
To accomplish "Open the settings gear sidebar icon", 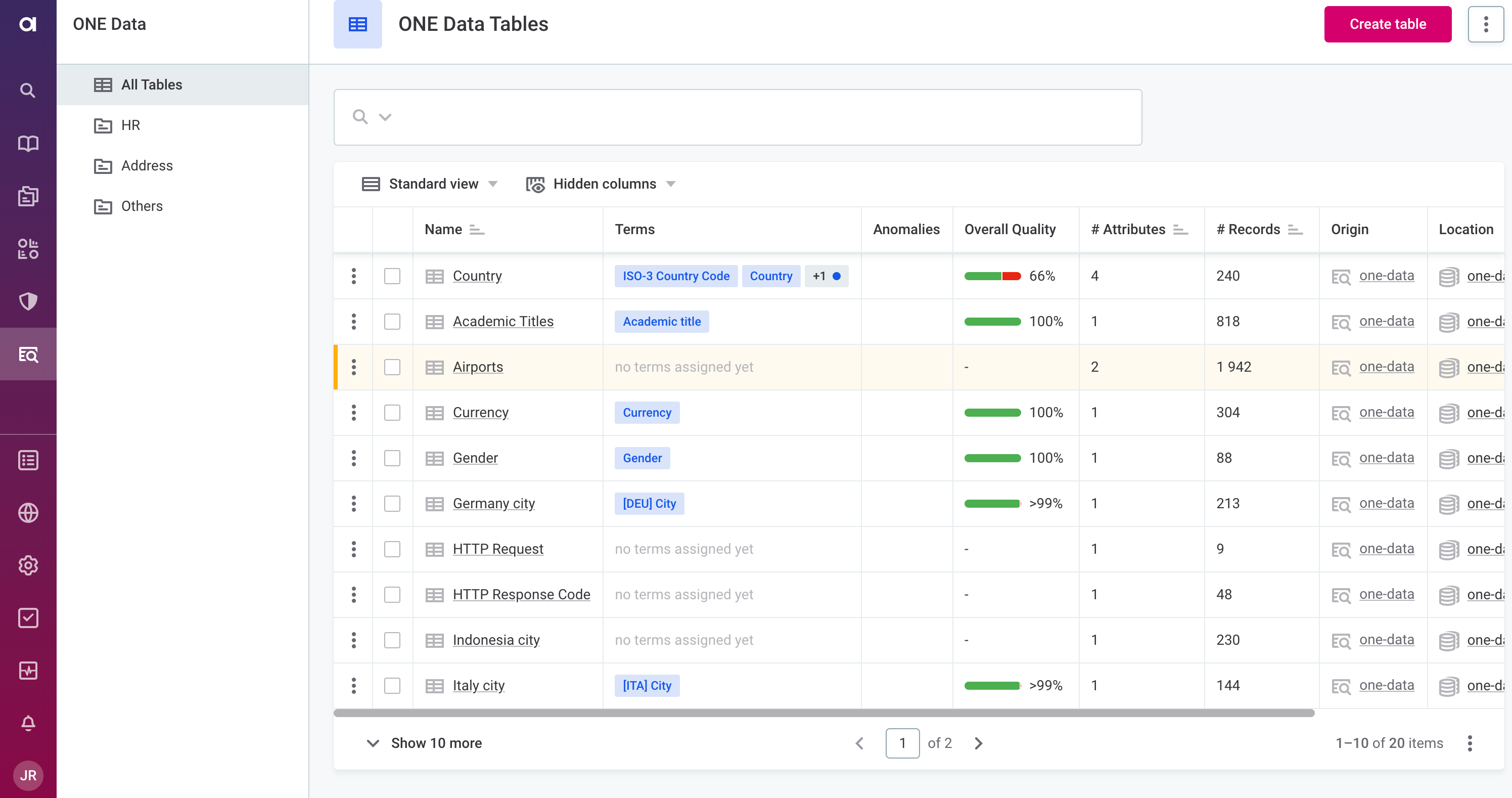I will tap(28, 565).
